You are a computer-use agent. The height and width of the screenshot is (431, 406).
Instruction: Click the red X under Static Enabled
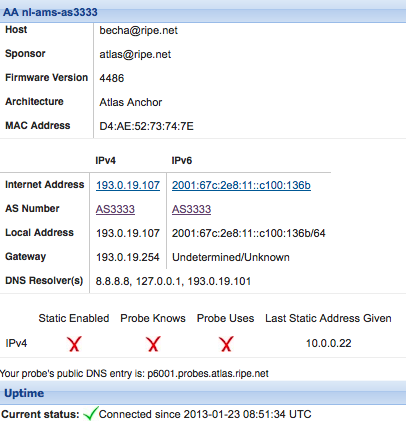click(74, 344)
